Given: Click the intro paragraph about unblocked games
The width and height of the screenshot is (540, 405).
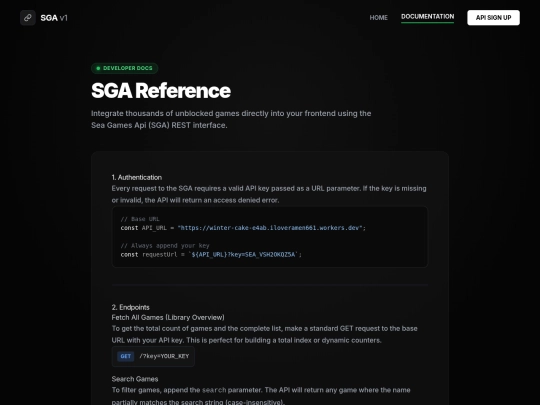Looking at the screenshot, I should tap(231, 119).
